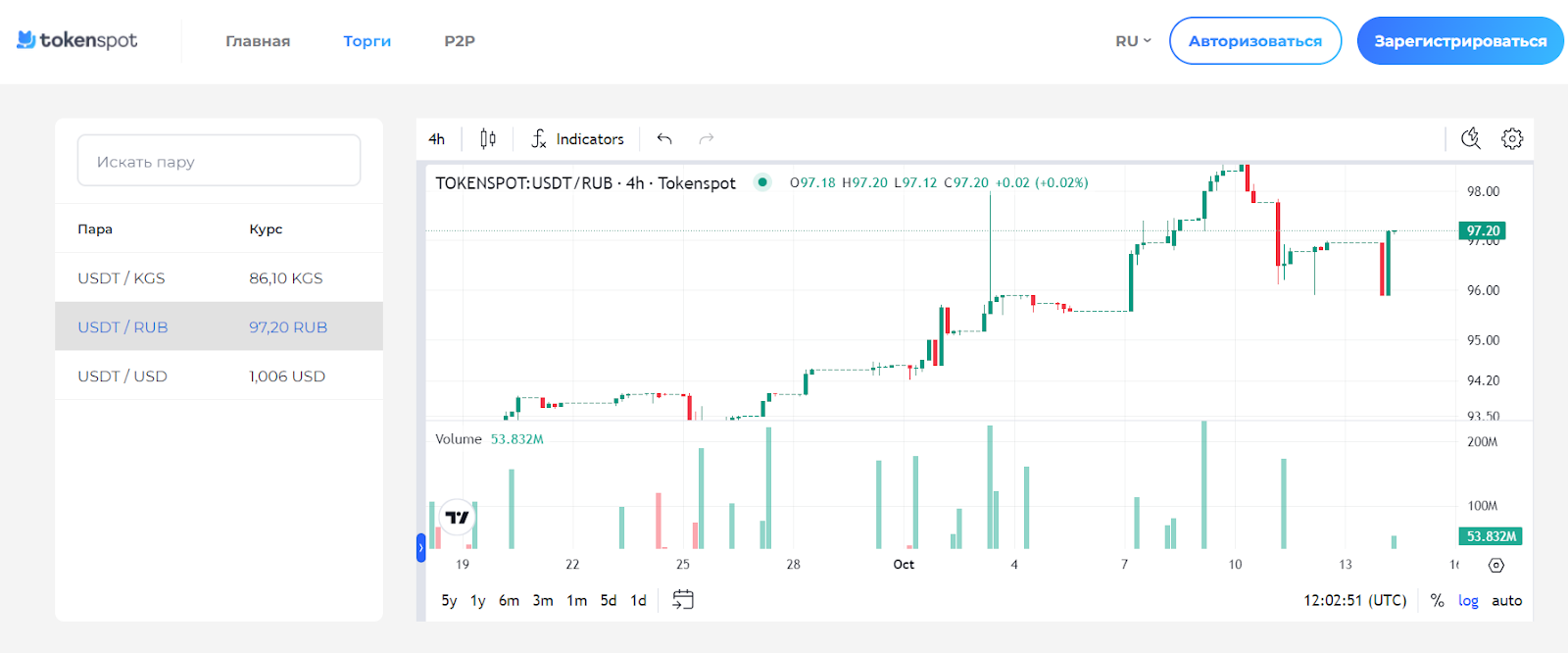Open candlestick chart style selector

tap(488, 139)
